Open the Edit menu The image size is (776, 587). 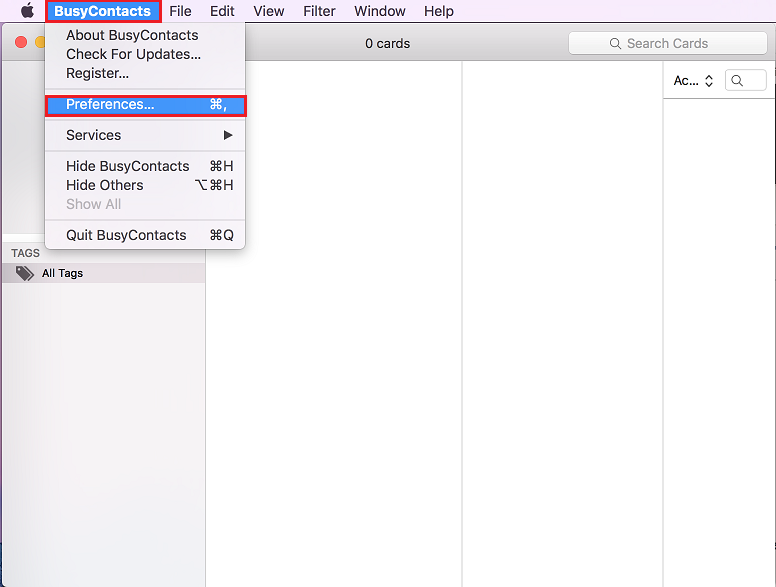coord(222,12)
